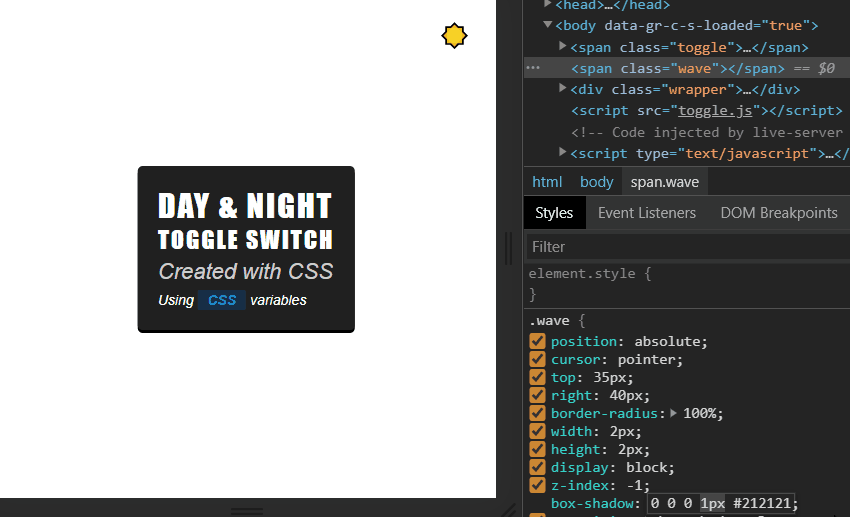Expand the span.toggle element node
The image size is (850, 517).
tap(563, 47)
